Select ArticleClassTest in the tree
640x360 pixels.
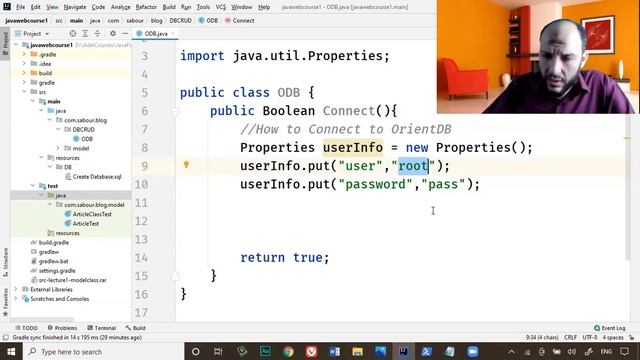pos(89,214)
